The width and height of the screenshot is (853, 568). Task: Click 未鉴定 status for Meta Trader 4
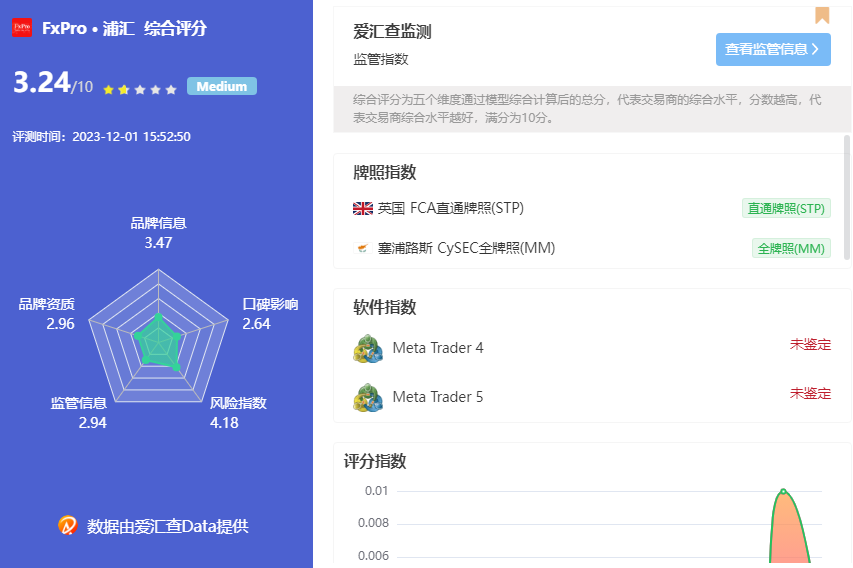[x=810, y=345]
